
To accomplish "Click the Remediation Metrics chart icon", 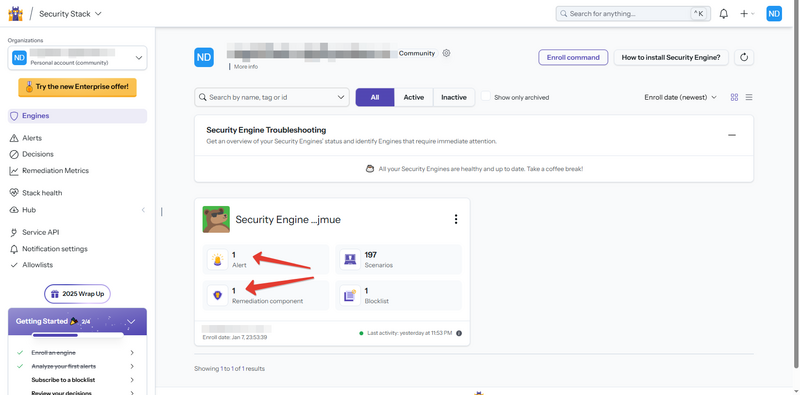I will click(x=14, y=171).
